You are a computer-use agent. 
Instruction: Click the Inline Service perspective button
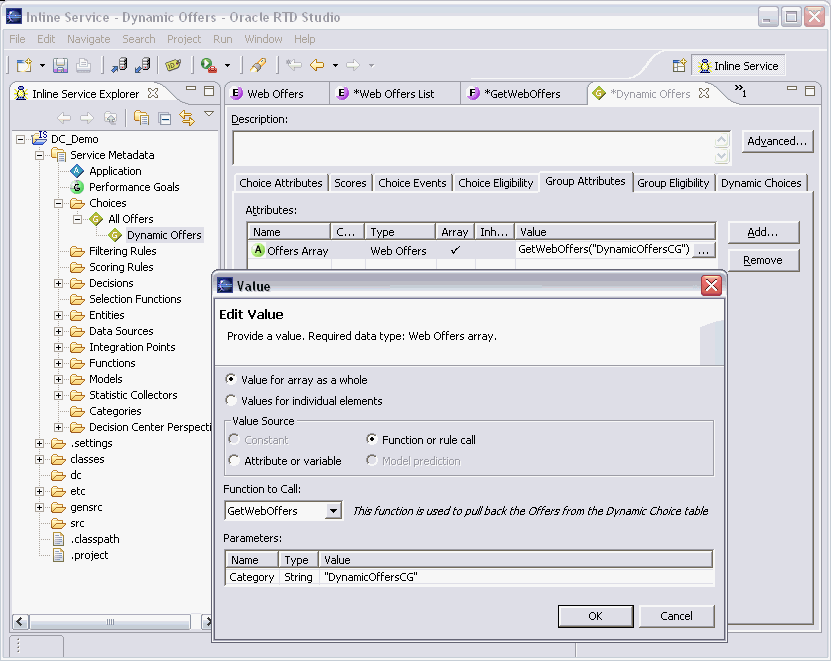click(739, 66)
